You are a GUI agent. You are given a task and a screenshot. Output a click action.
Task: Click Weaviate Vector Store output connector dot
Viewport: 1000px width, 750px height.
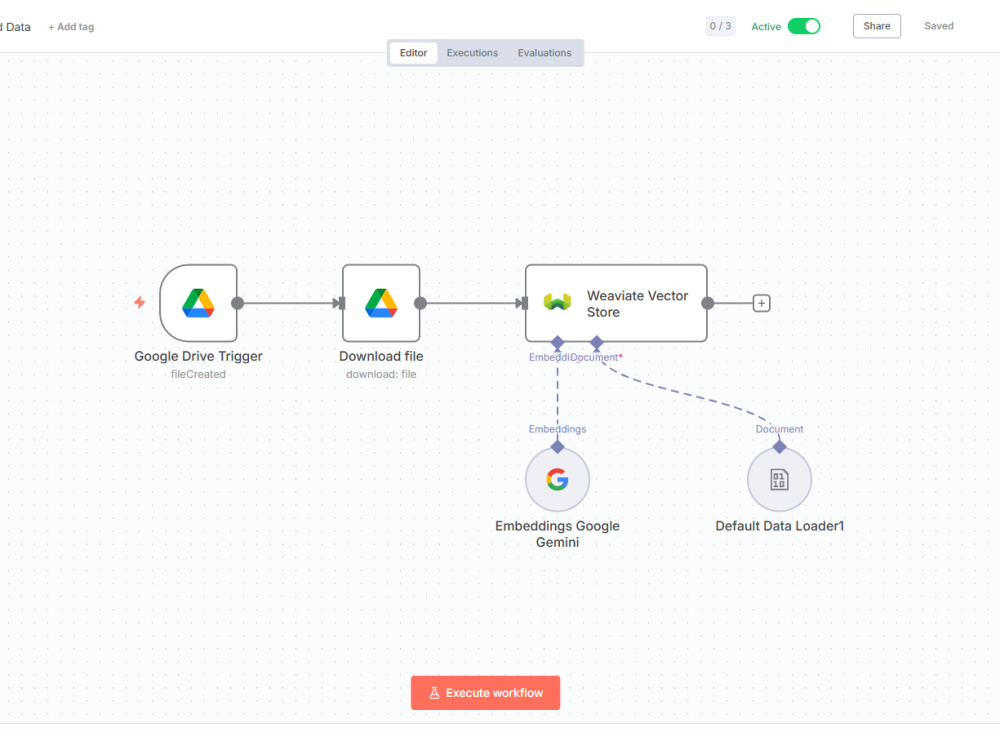click(708, 303)
